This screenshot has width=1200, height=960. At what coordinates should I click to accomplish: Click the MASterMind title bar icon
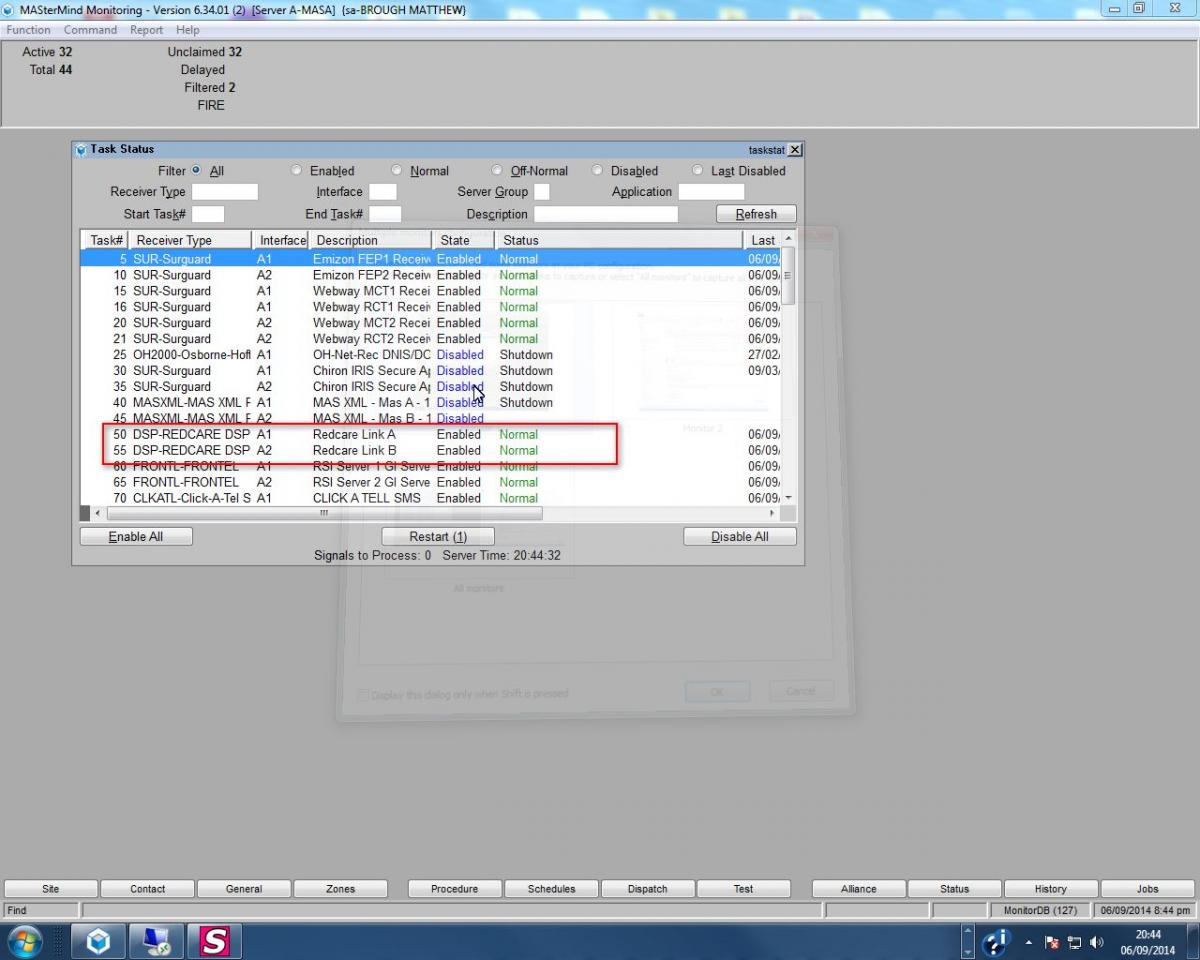[x=9, y=9]
